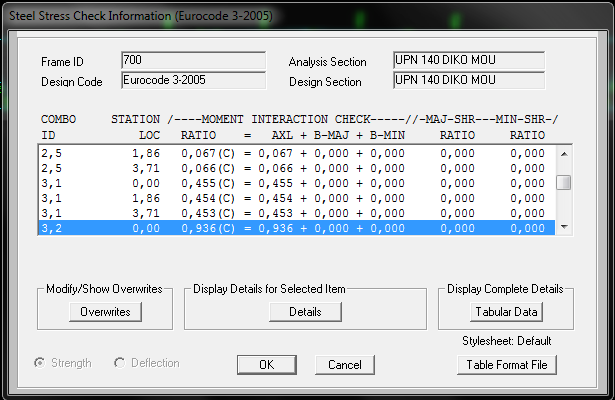The width and height of the screenshot is (615, 400).
Task: Select combo 3,1 row at station 3,71
Action: (x=297, y=213)
